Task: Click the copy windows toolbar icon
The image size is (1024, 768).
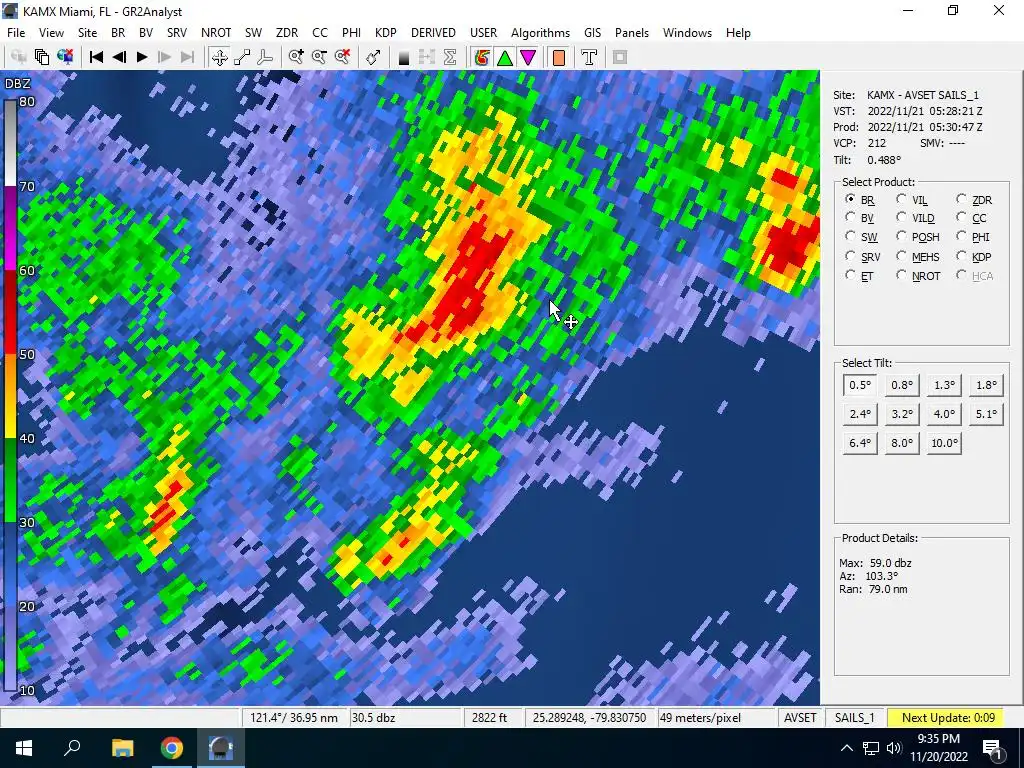Action: pyautogui.click(x=42, y=57)
